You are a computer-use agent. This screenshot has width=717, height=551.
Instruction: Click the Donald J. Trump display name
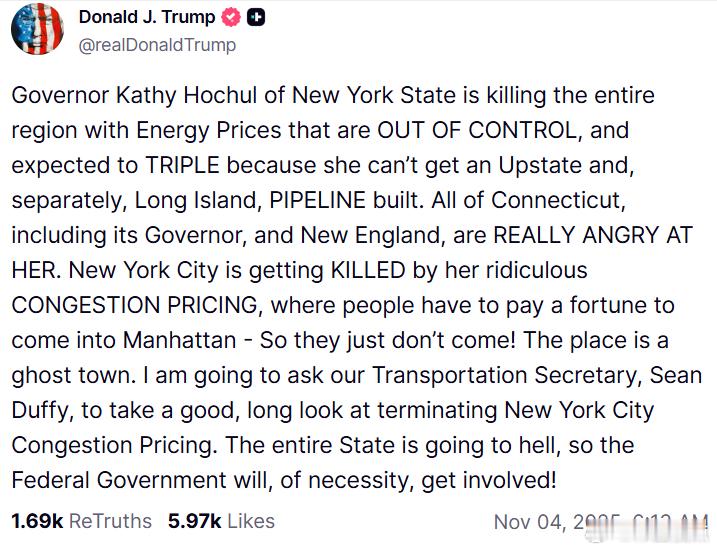pos(146,17)
